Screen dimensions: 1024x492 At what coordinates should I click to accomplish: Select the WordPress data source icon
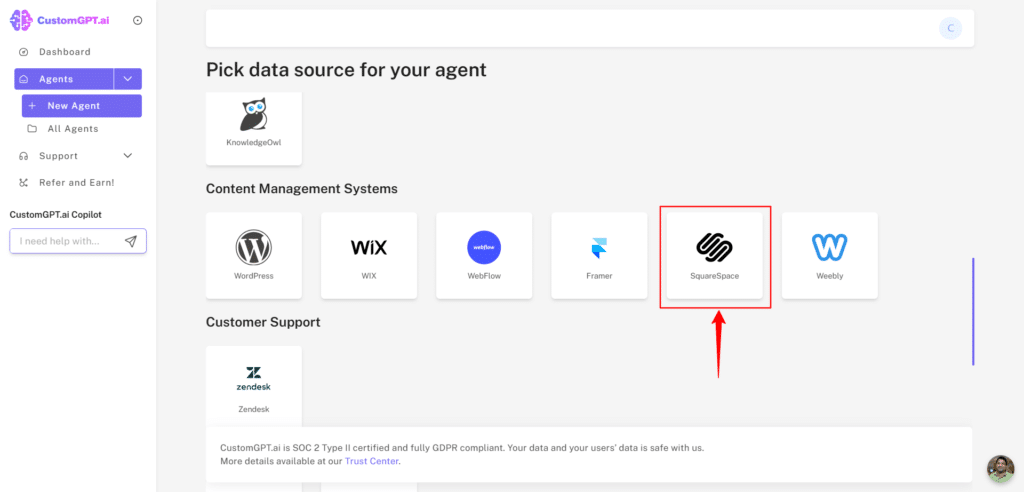(253, 248)
